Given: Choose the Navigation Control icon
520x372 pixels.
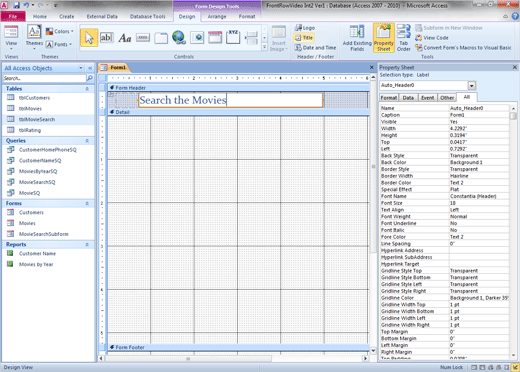Looking at the screenshot, I should point(215,38).
